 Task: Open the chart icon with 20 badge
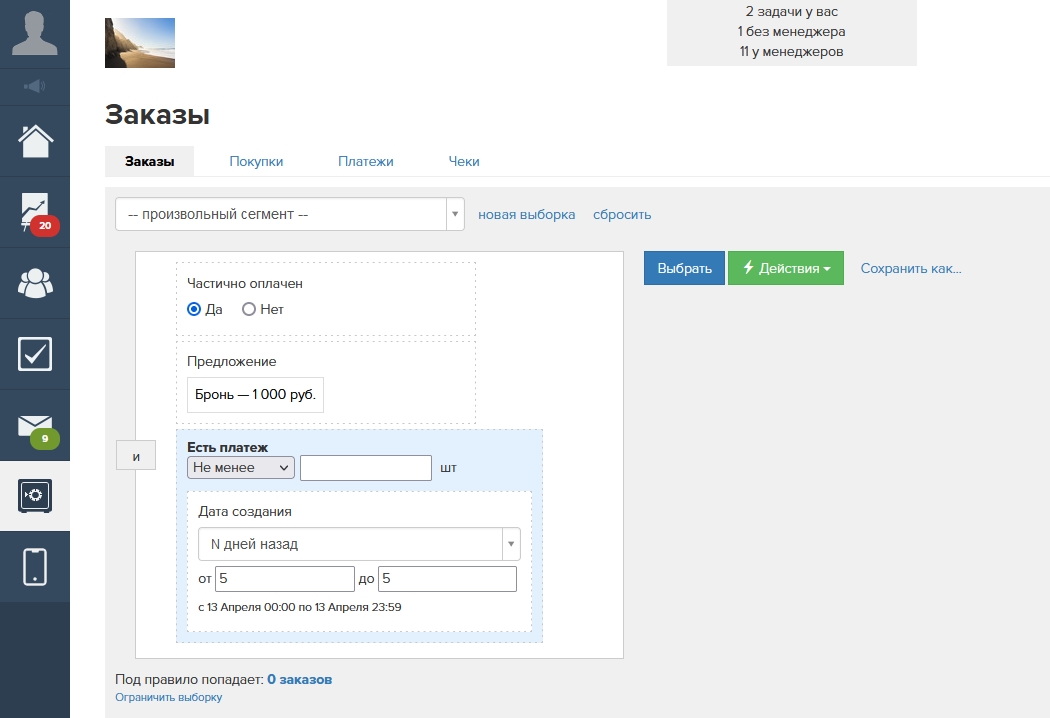35,212
